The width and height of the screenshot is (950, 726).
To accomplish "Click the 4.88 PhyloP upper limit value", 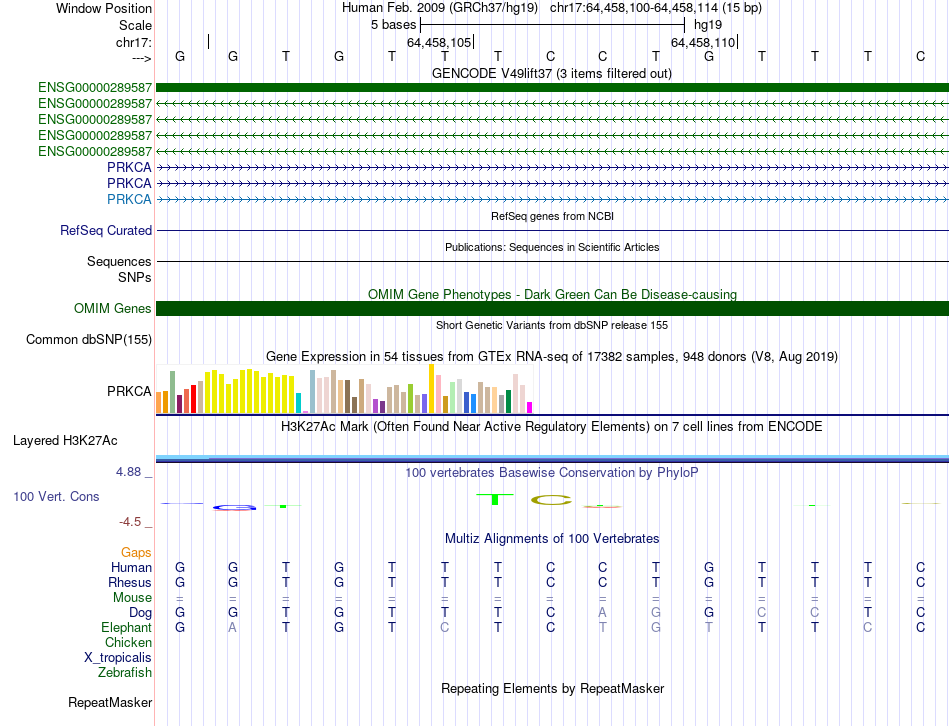I will (x=128, y=471).
